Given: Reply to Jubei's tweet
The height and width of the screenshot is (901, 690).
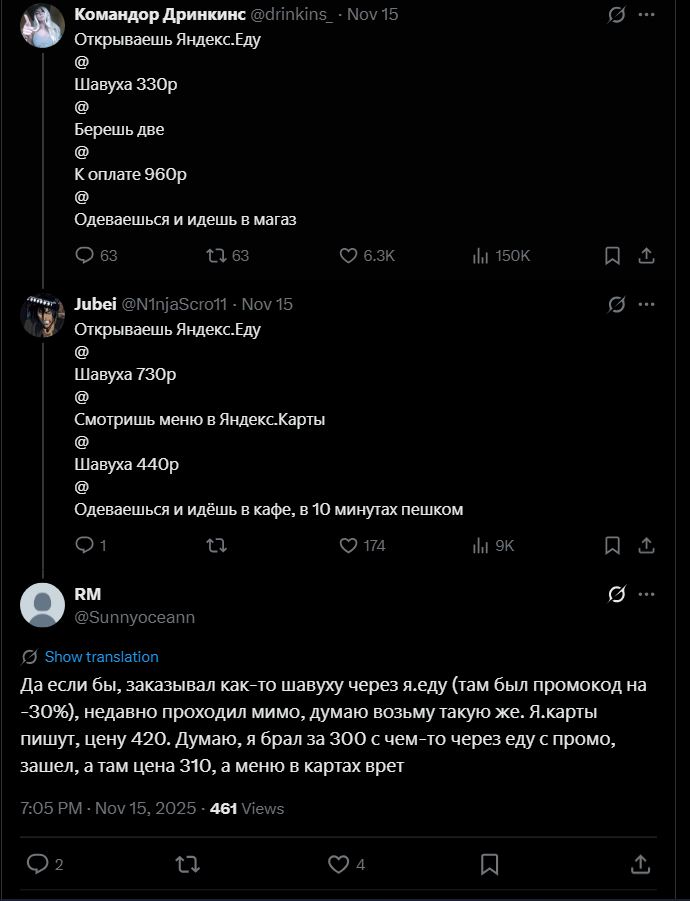Looking at the screenshot, I should point(85,545).
